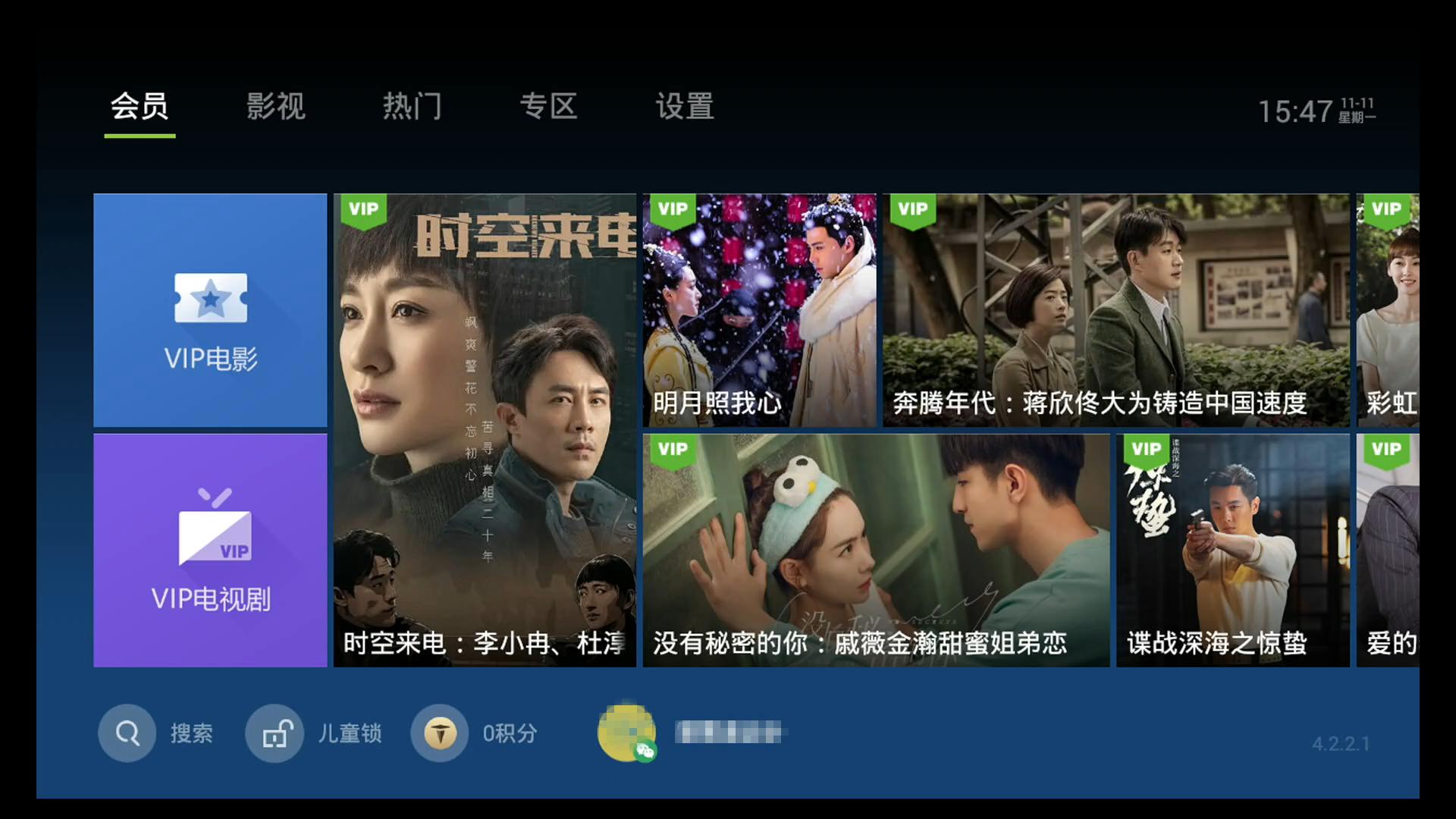Click the search magnifier icon
Viewport: 1456px width, 819px height.
coord(127,733)
